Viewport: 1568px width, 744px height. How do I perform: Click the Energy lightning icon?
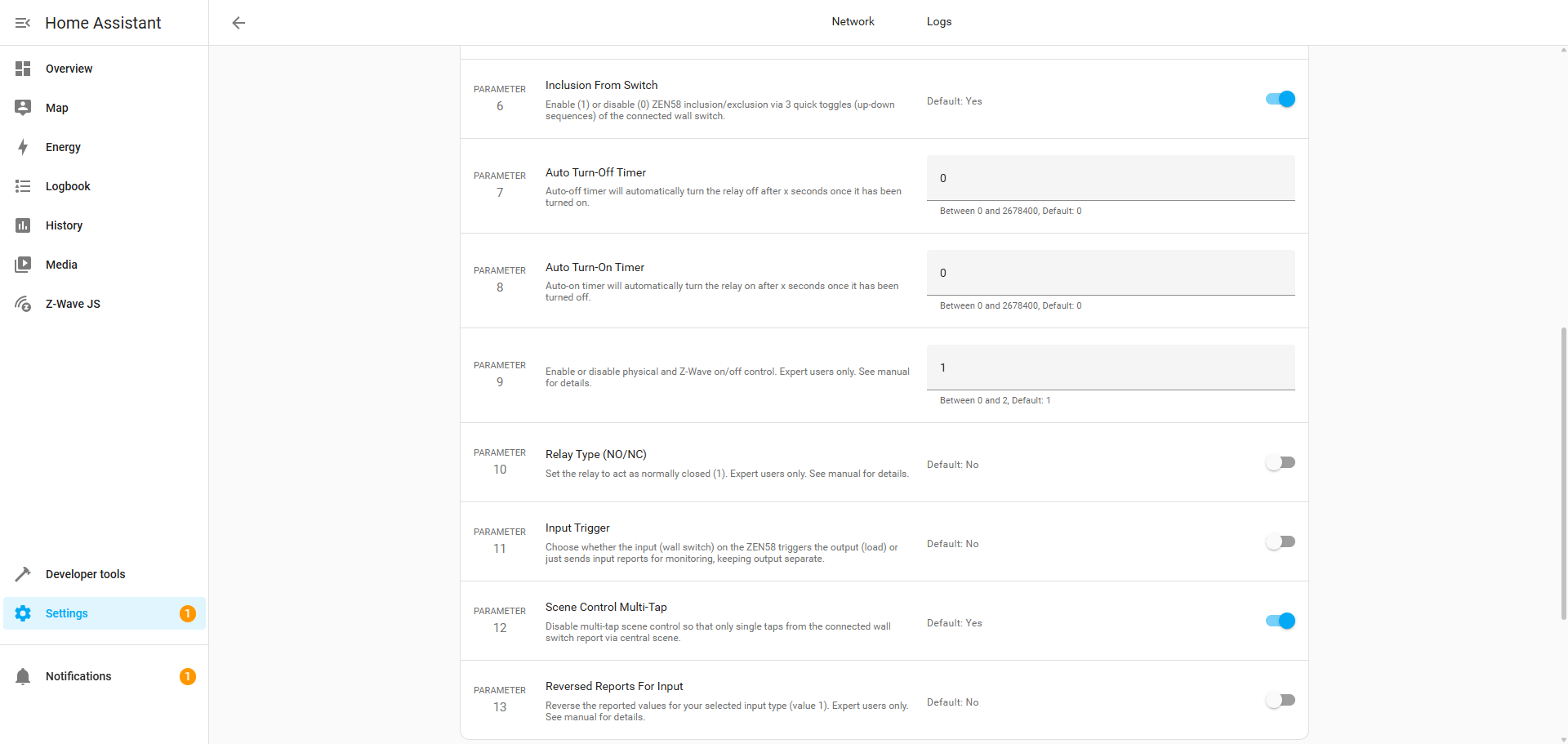tap(23, 147)
